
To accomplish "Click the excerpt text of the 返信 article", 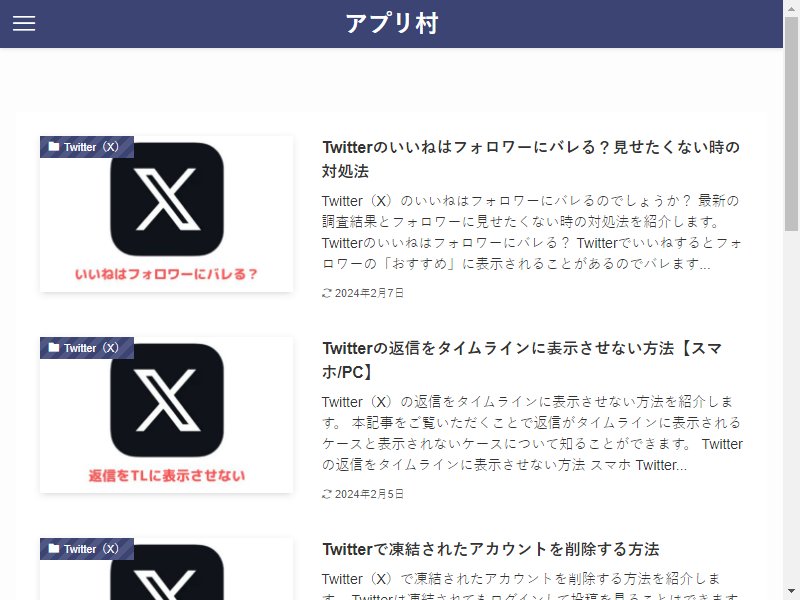I will pos(532,433).
